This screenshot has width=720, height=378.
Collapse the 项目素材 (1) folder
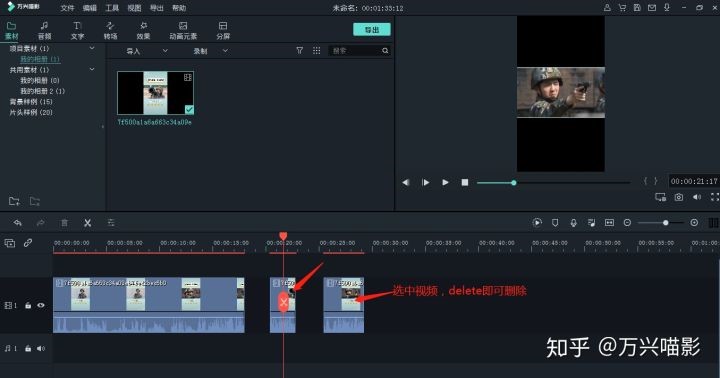[92, 48]
